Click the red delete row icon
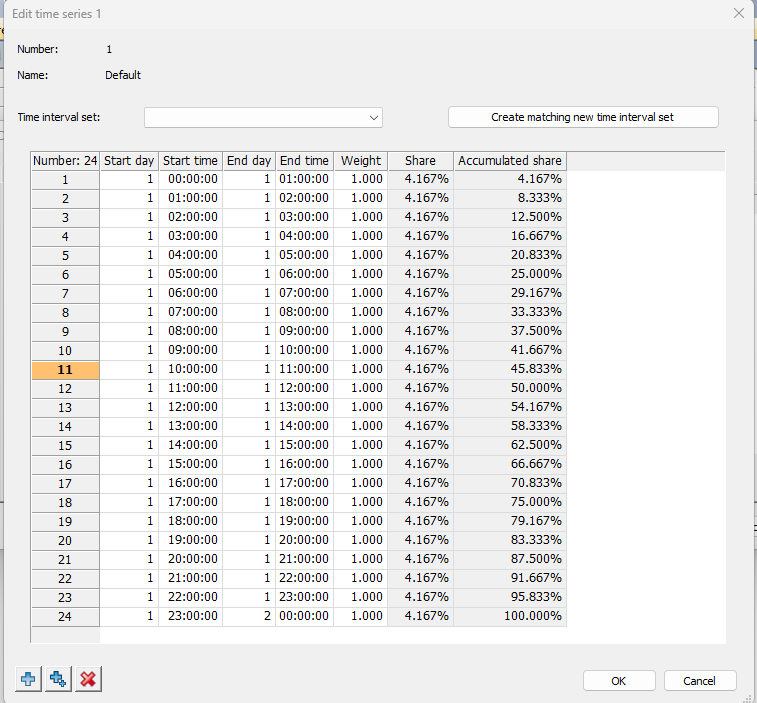 point(88,679)
